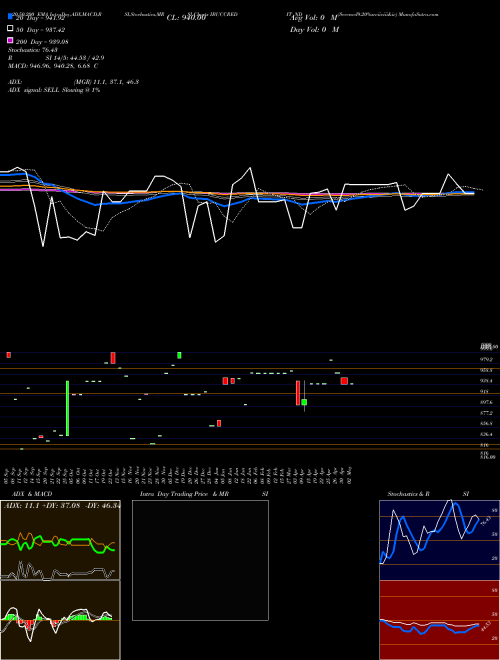The image size is (500, 660).
Task: Click the 'Avg Vol: 0 M' label
Action: click(314, 18)
